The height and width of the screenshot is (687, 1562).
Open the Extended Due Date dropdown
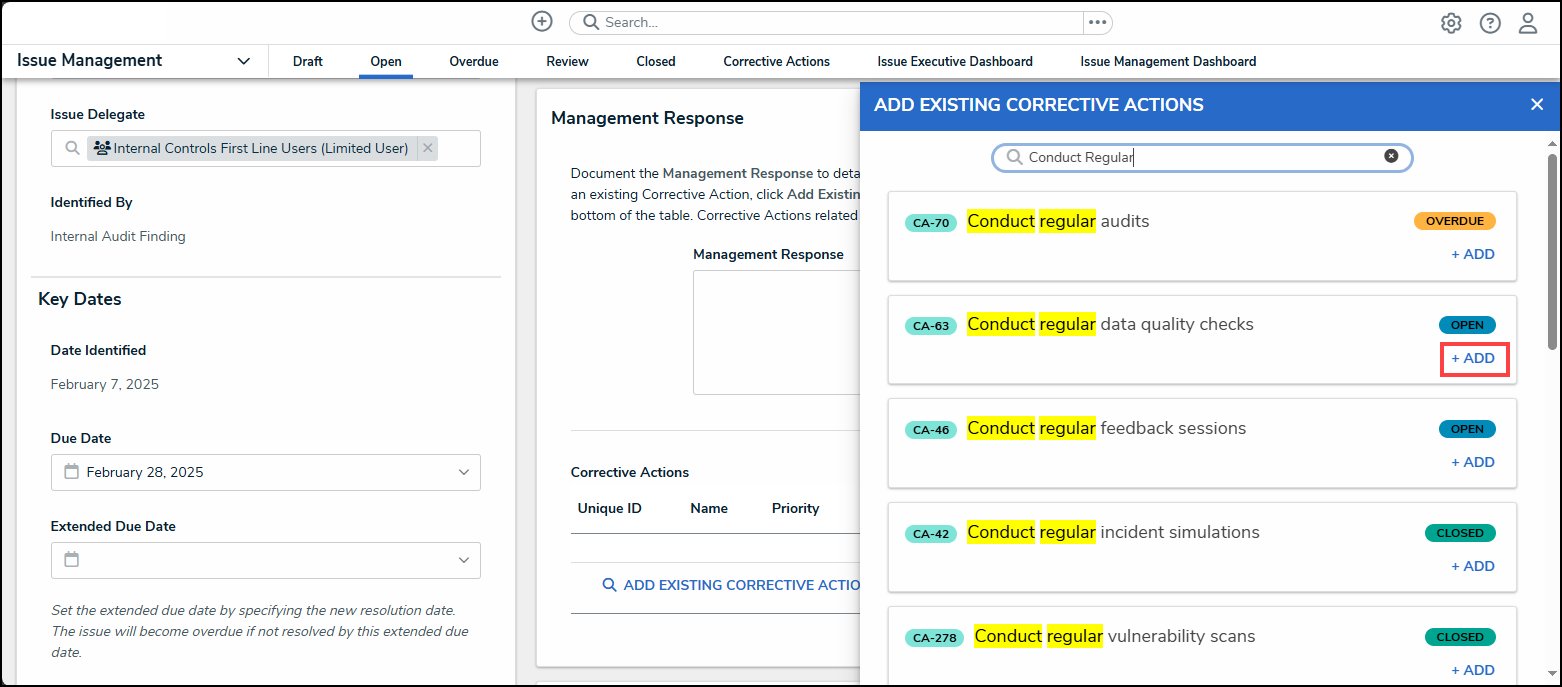pos(463,560)
